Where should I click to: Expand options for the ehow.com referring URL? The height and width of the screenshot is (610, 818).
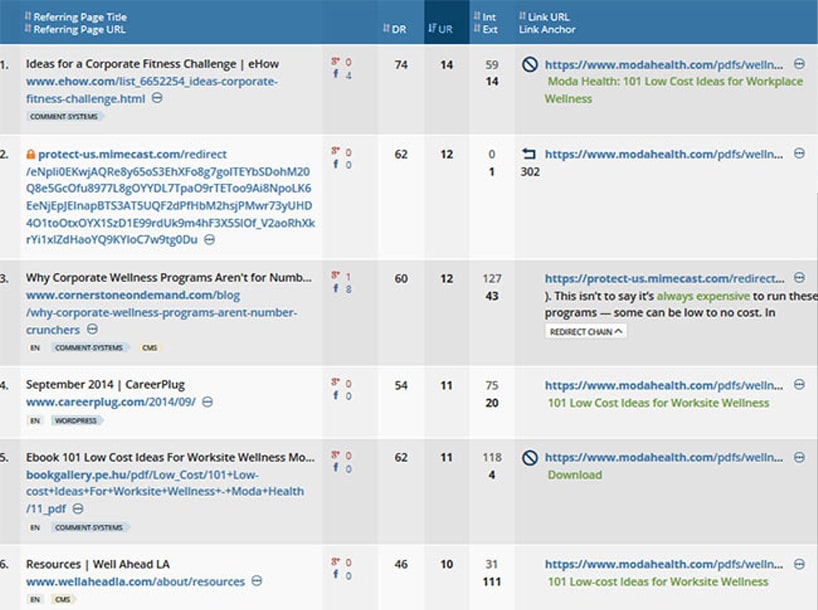click(157, 98)
